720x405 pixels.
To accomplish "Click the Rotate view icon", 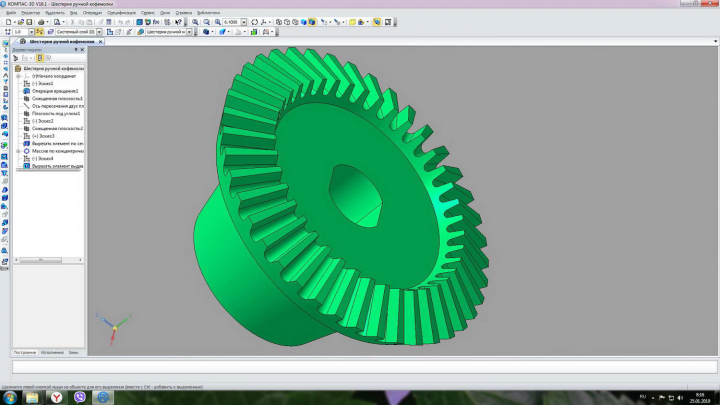I will click(x=254, y=22).
